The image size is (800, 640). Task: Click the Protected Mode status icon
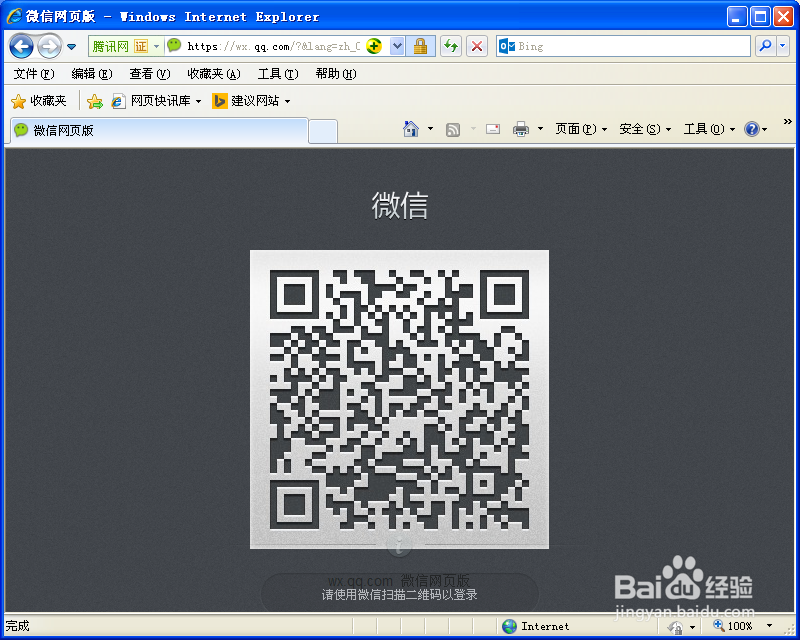point(675,627)
